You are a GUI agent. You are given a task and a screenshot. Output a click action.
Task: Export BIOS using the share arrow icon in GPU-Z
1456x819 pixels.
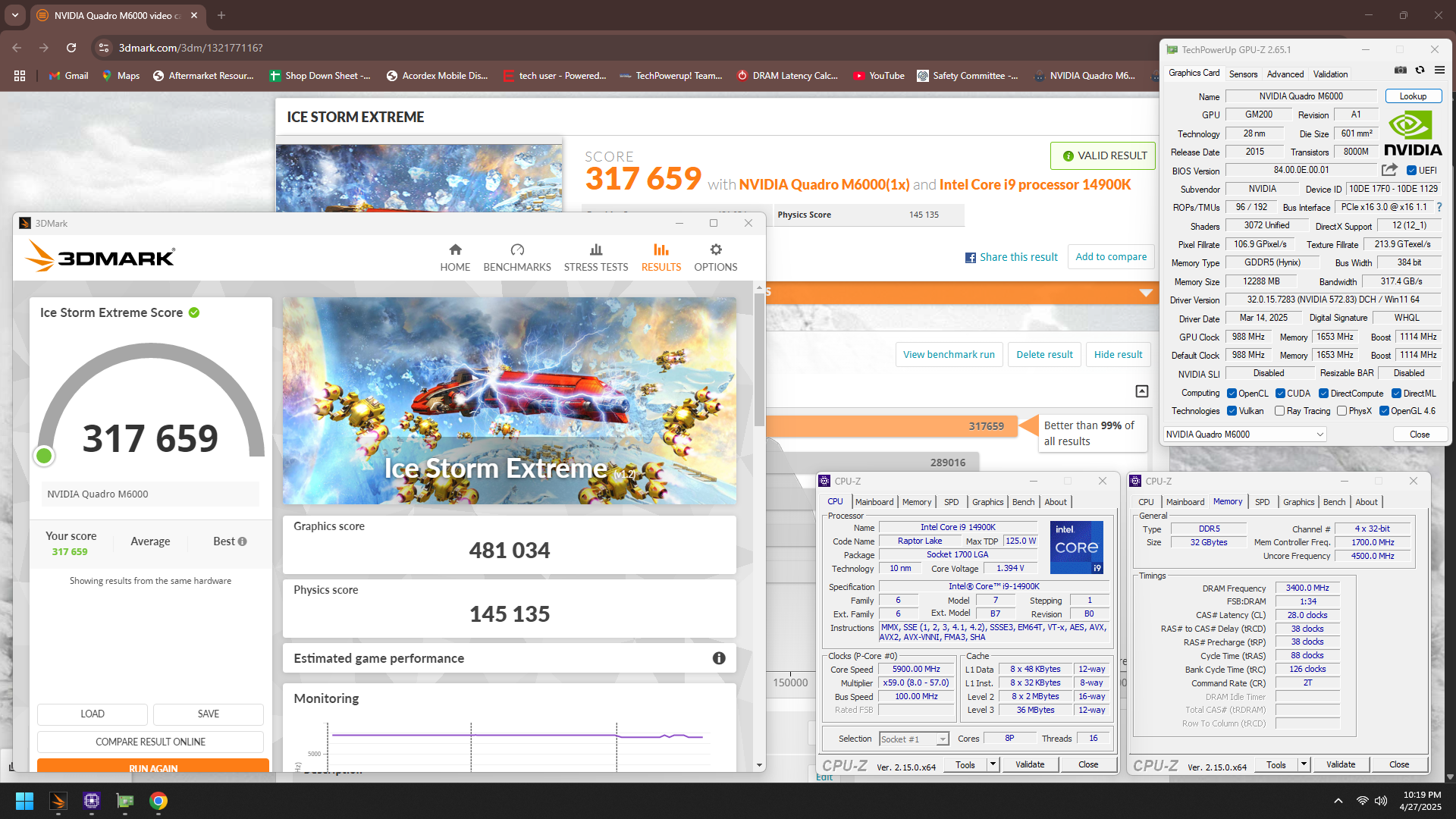tap(1389, 170)
